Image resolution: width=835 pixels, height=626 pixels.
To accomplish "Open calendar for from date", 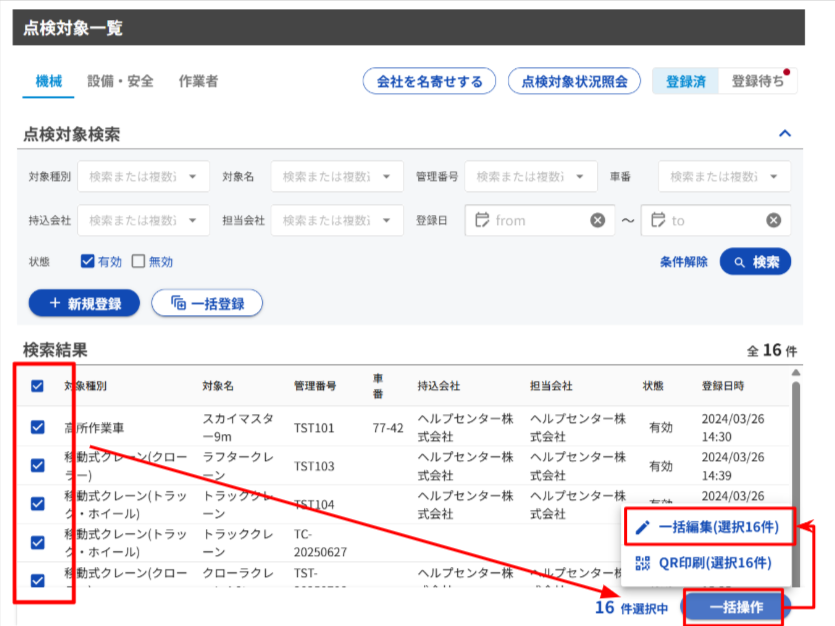I will 481,221.
